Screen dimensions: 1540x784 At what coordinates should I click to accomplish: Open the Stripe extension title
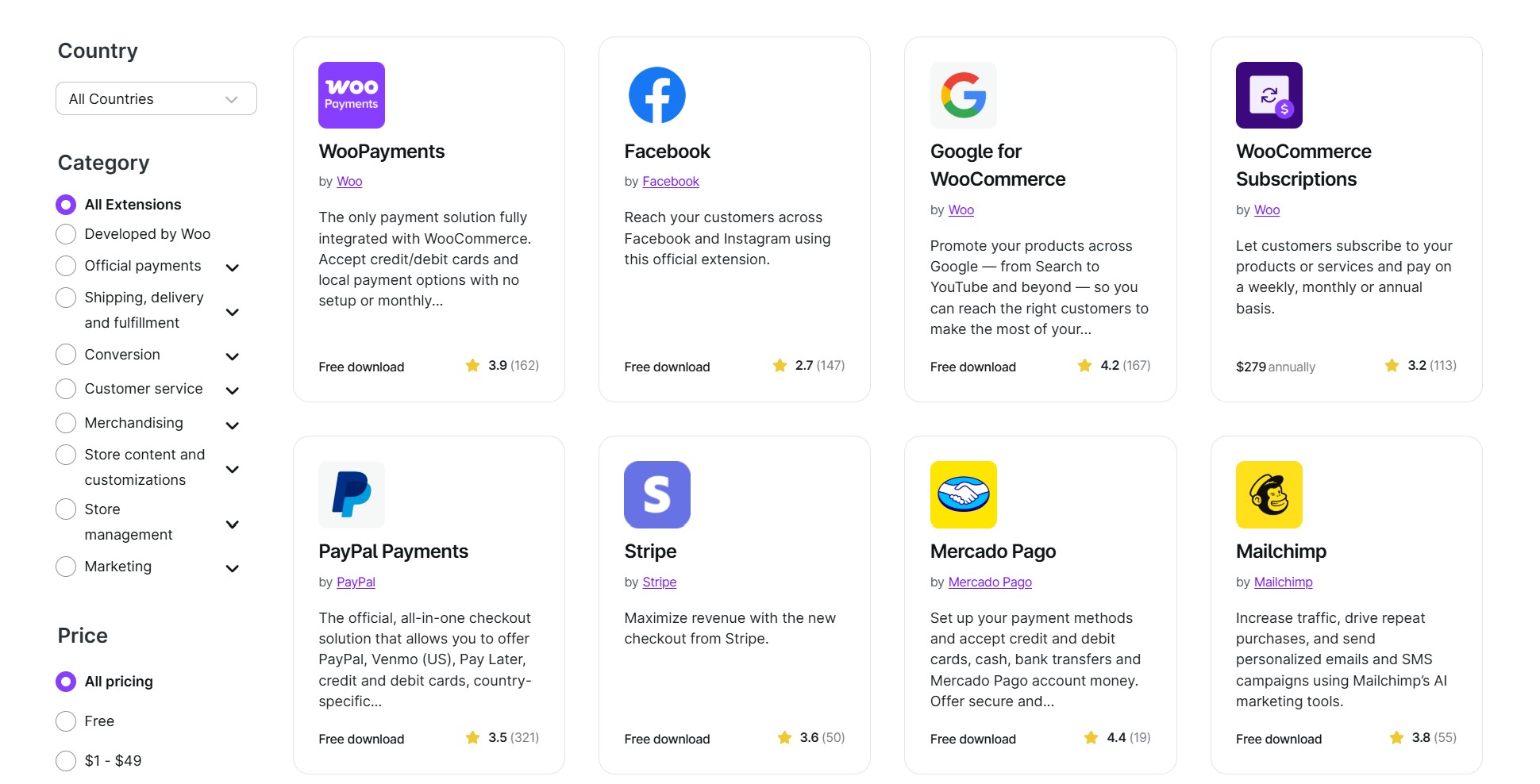pos(650,551)
